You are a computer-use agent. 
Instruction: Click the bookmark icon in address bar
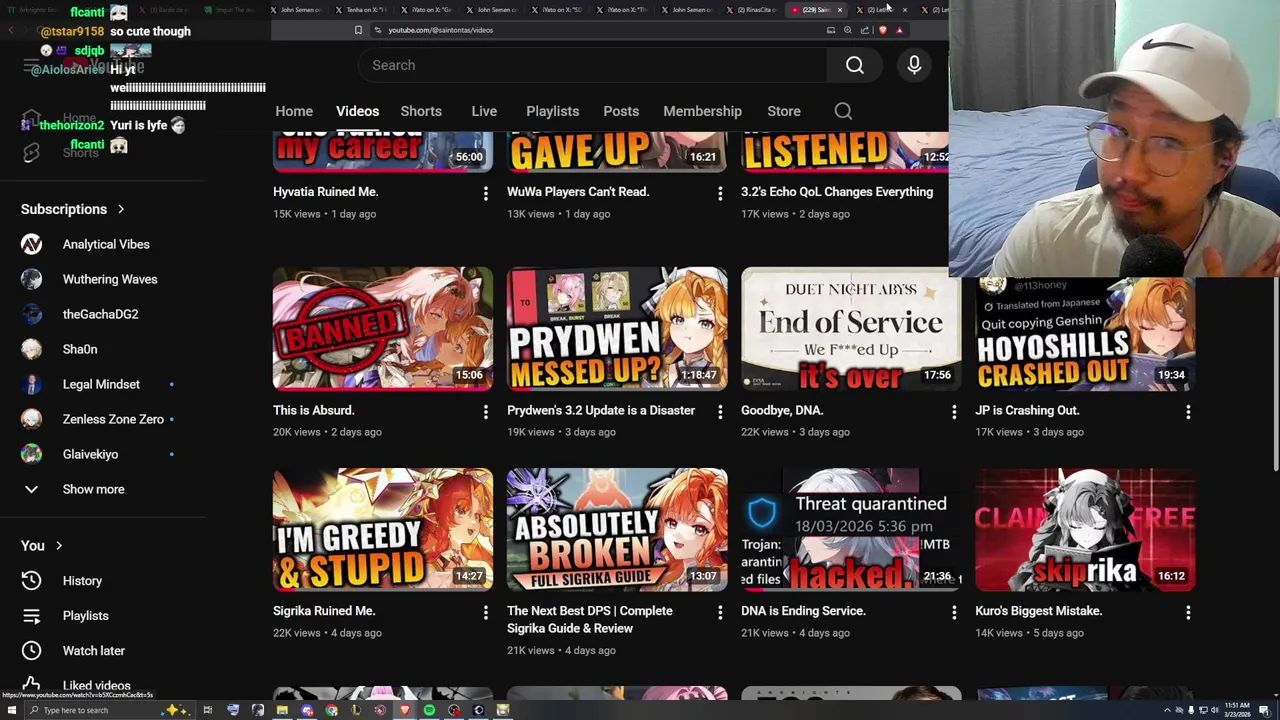tap(358, 30)
